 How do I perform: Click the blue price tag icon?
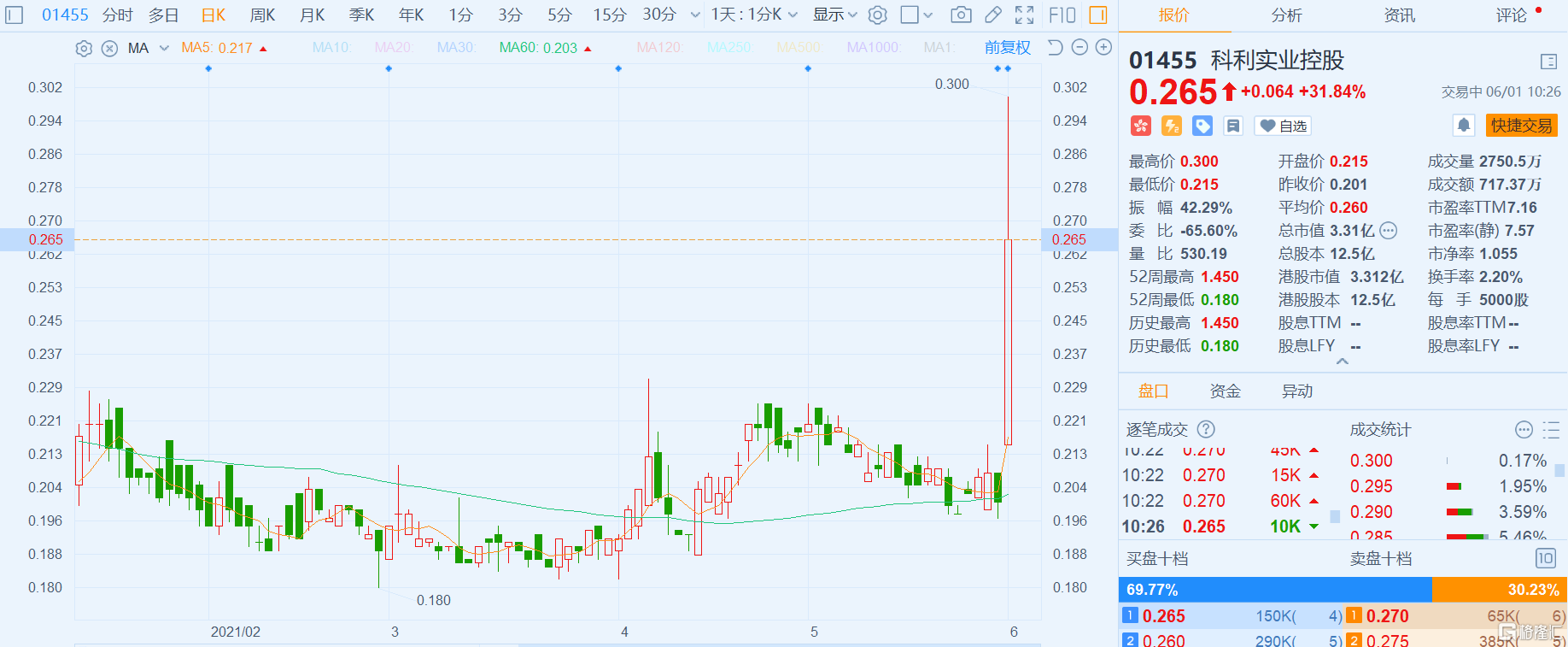point(1202,126)
